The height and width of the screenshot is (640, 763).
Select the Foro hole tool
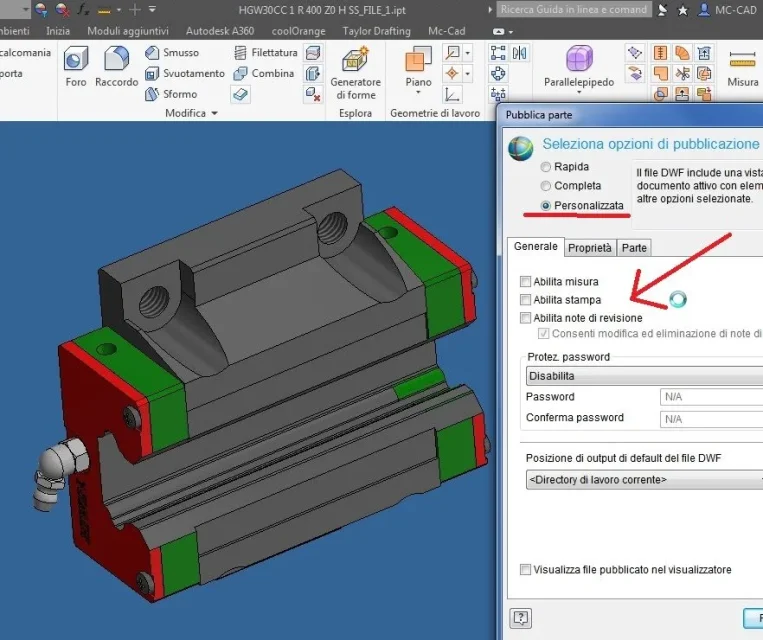pos(76,67)
